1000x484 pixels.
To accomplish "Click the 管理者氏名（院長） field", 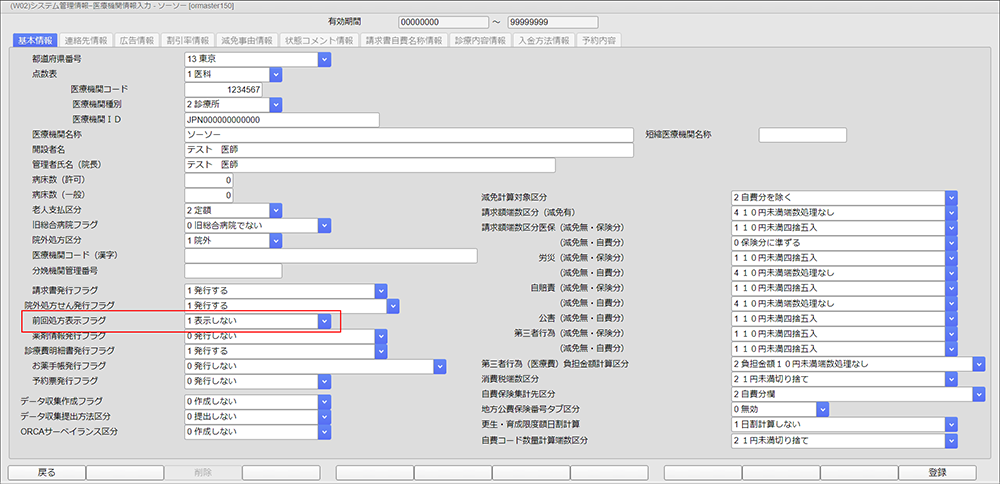I will coord(410,165).
